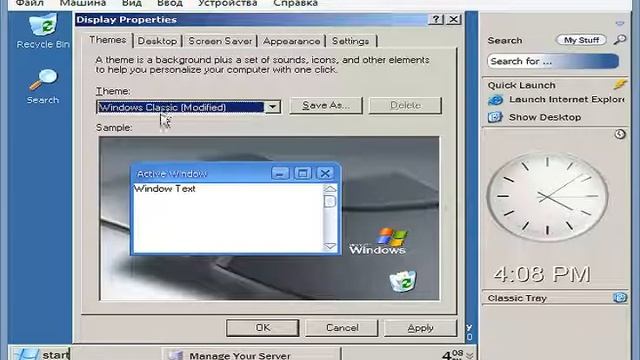Click the theme sample preview image
This screenshot has height=360, width=640.
(269, 218)
